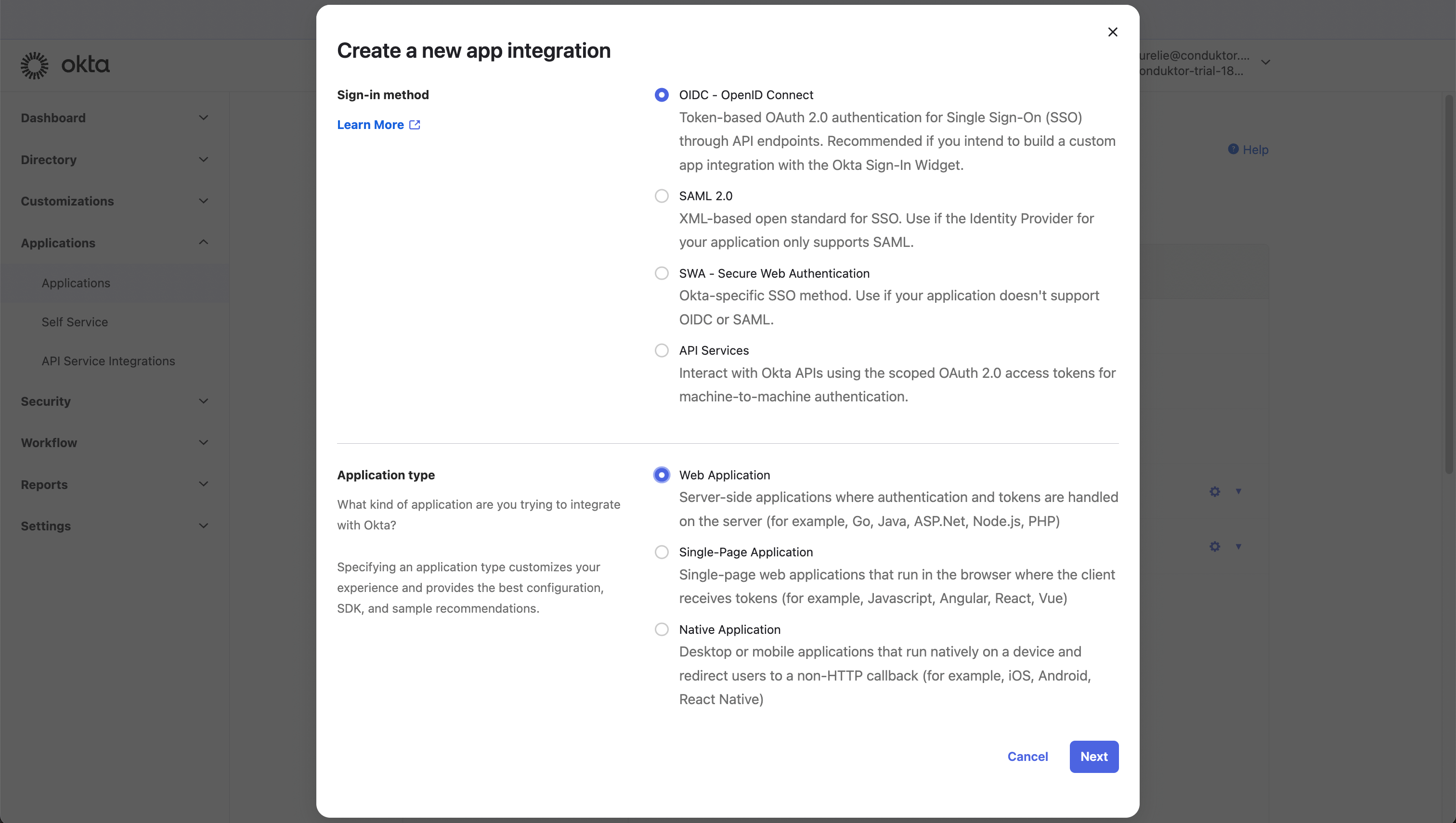Image resolution: width=1456 pixels, height=823 pixels.
Task: Click the Directory menu label
Action: tap(49, 160)
